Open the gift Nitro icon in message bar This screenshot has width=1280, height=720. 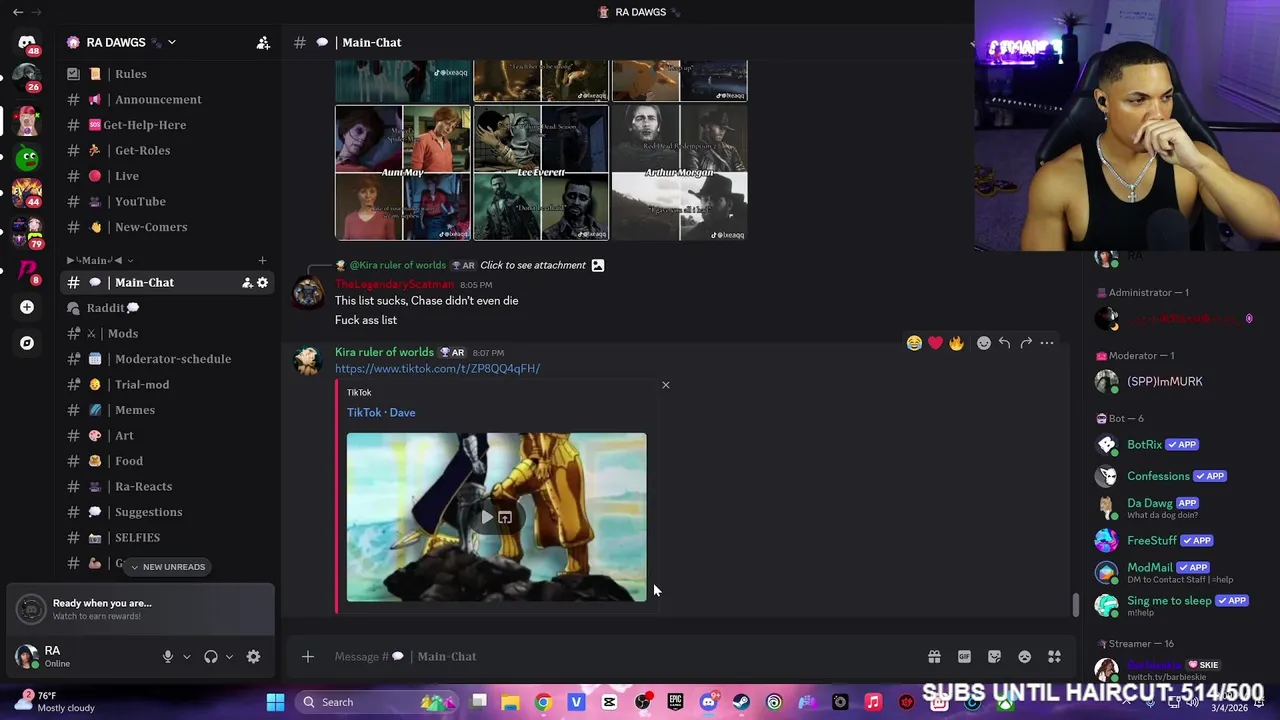(x=934, y=657)
